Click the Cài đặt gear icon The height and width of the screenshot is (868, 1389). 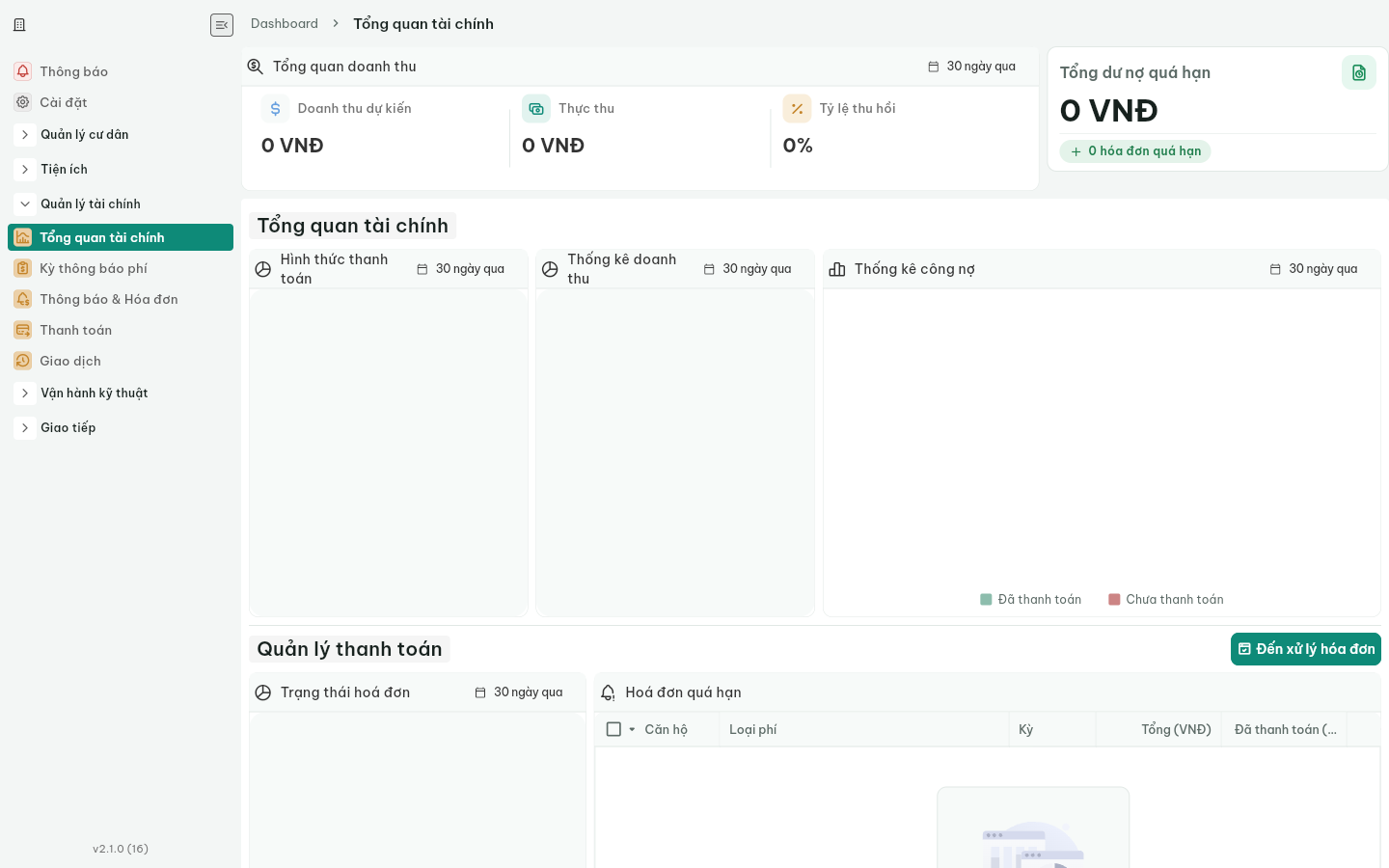pyautogui.click(x=23, y=102)
